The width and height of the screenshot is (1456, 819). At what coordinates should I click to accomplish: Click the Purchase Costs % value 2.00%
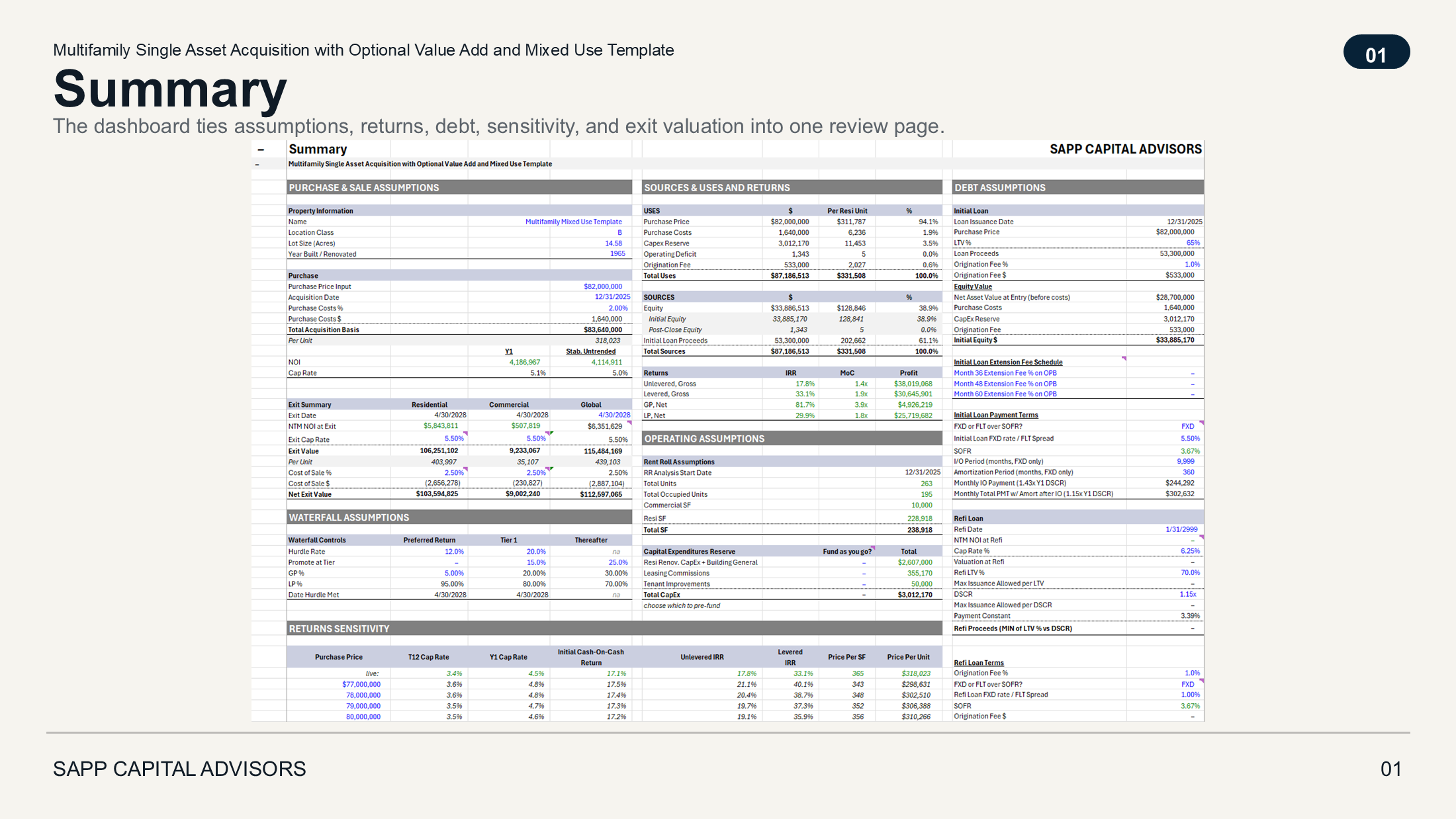[618, 308]
